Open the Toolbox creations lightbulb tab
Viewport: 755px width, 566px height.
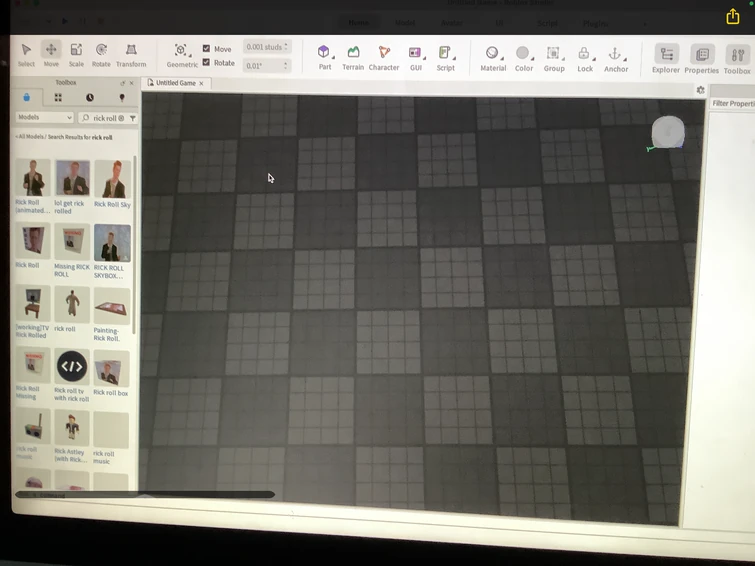(x=122, y=98)
